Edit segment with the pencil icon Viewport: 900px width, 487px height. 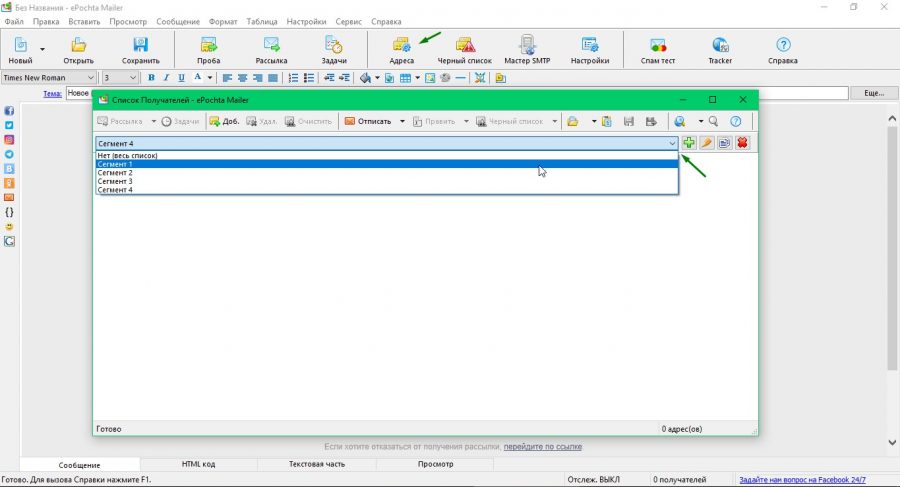click(x=707, y=143)
